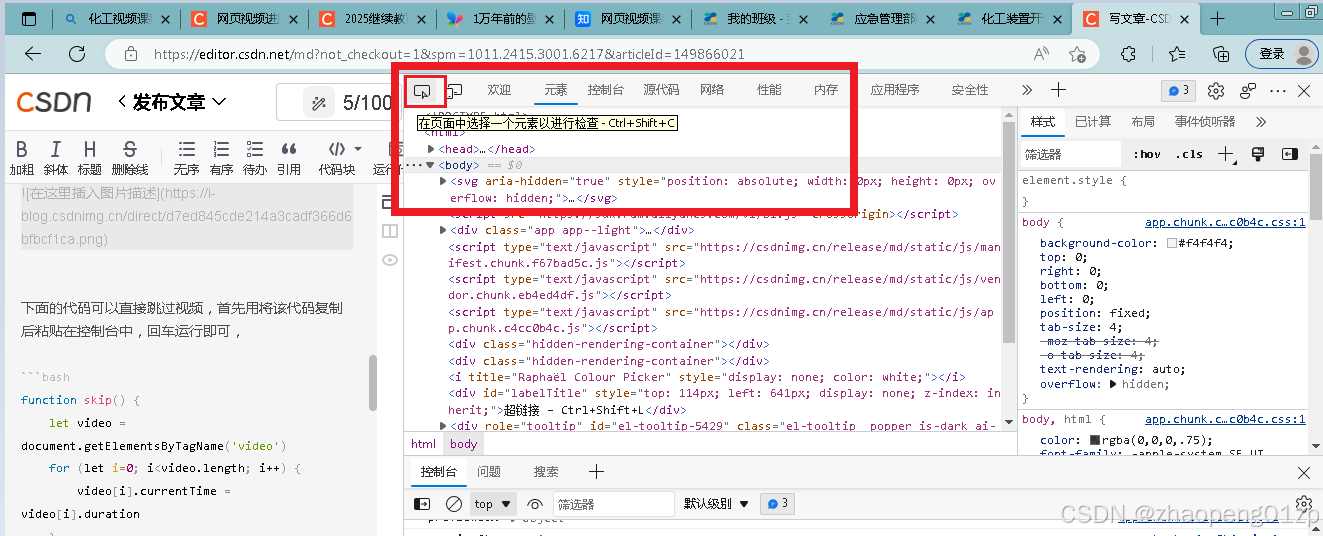Switch to 控制台 tab in top bar
This screenshot has width=1323, height=536.
pos(606,90)
